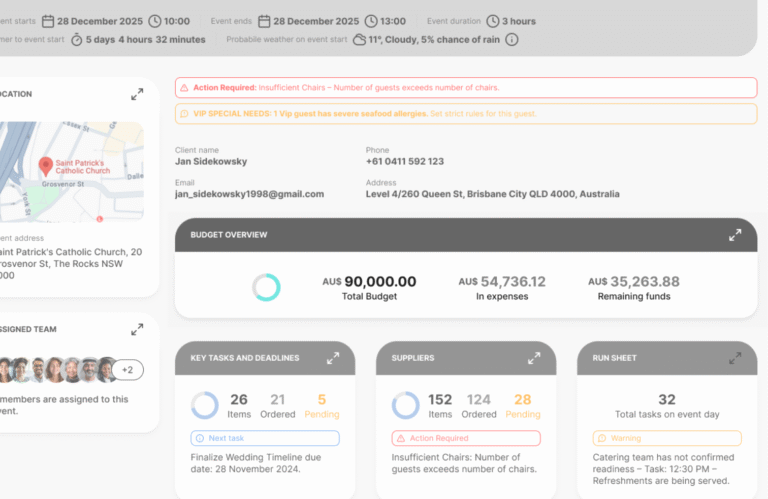Click the budget donut progress chart
Screen dimensions: 768x499
[266, 287]
